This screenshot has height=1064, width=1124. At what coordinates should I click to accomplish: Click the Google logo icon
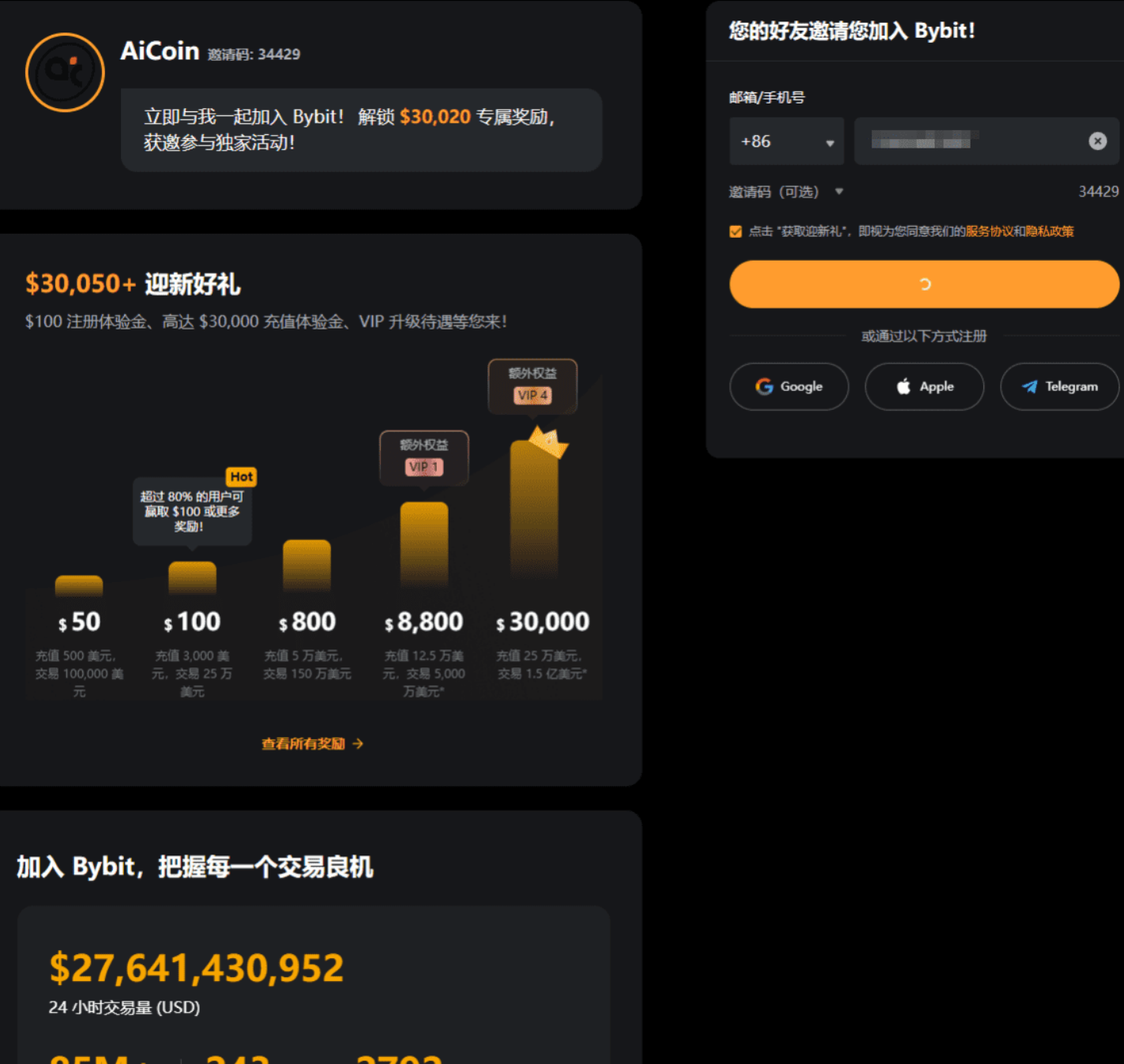(764, 386)
